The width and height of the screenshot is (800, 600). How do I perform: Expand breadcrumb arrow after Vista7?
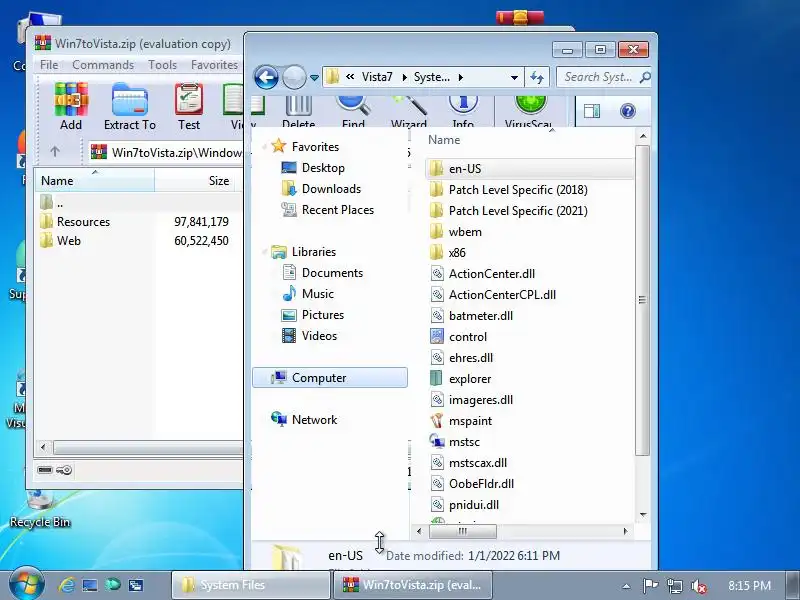[x=405, y=78]
